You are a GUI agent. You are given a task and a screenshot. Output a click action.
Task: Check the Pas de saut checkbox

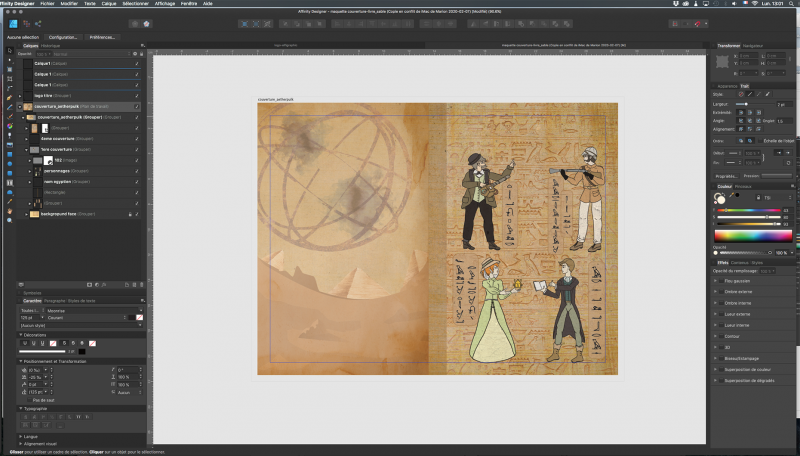tap(29, 400)
